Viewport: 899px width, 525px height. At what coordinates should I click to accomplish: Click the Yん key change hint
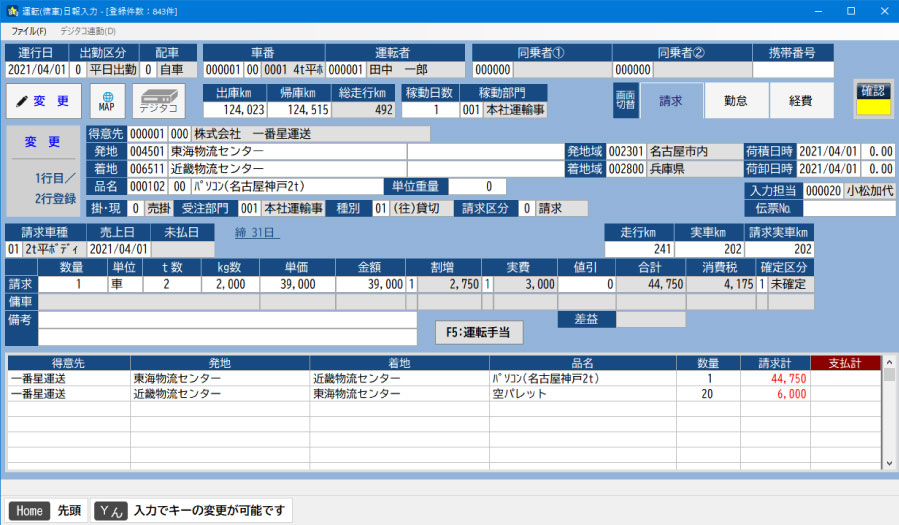[x=192, y=511]
